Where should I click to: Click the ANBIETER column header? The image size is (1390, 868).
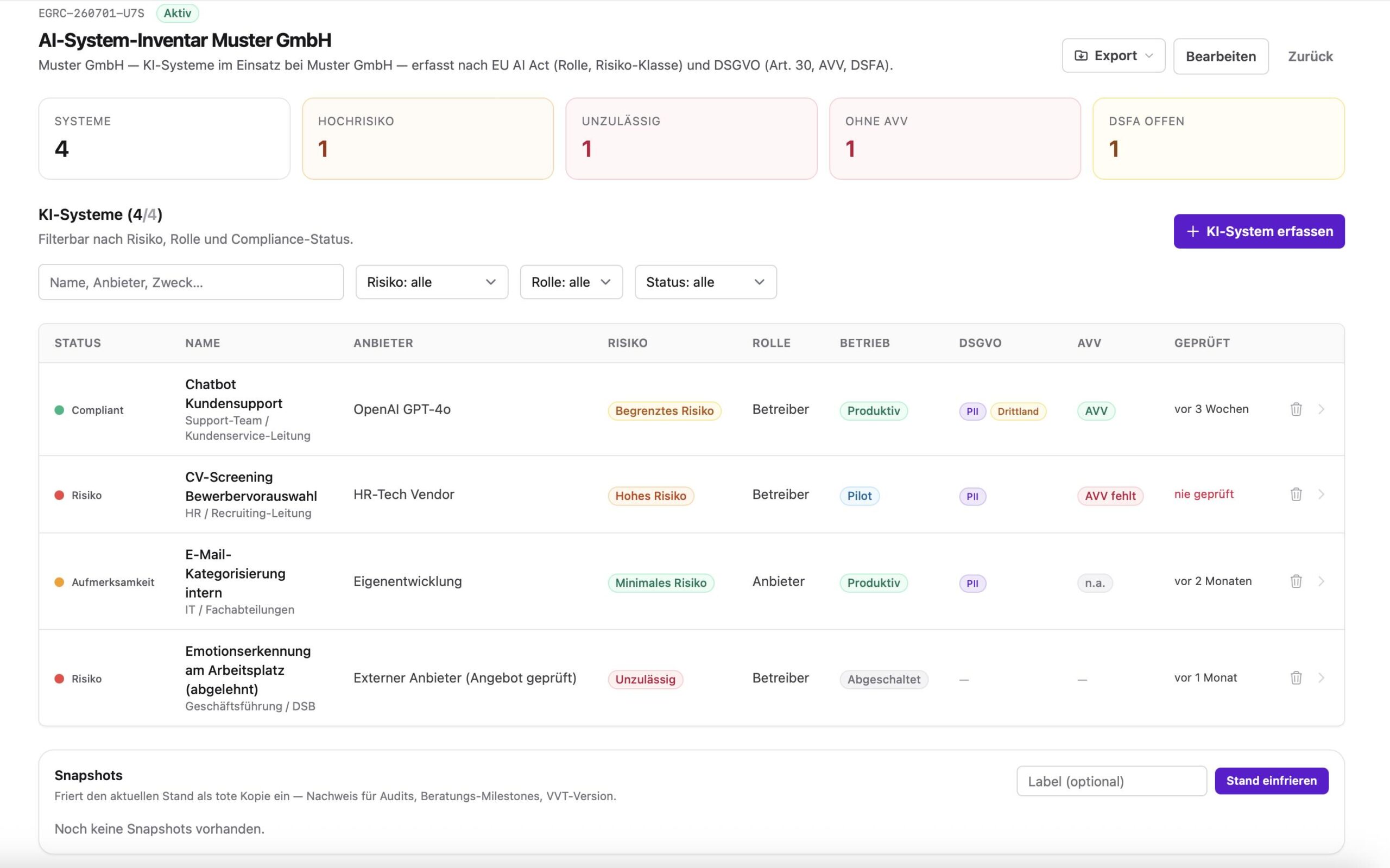click(383, 343)
